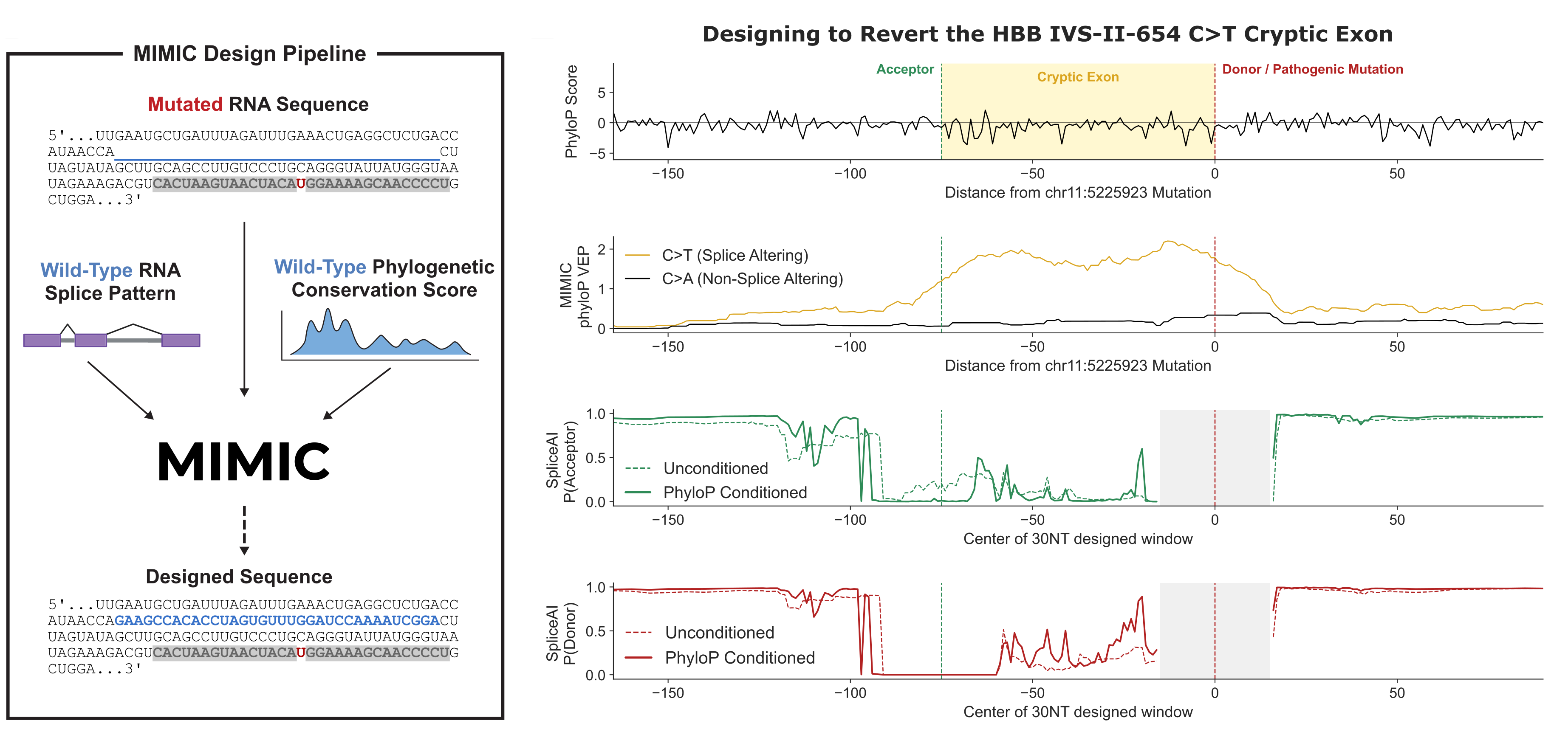Image resolution: width=1568 pixels, height=746 pixels.
Task: Click the gray masked region in the donor plot
Action: 1215,631
